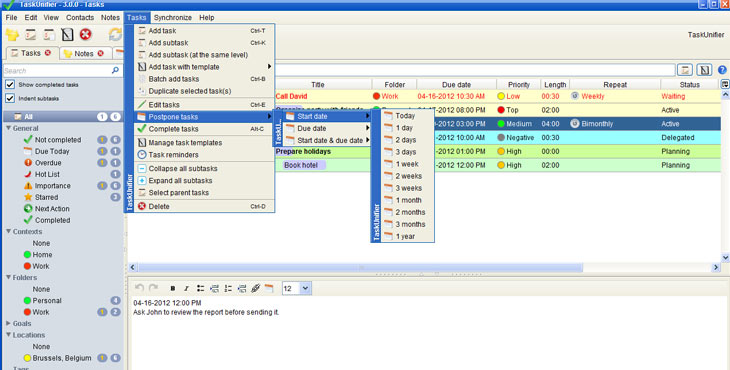730x370 pixels.
Task: Select Brussels, Belgium location
Action: 61,358
